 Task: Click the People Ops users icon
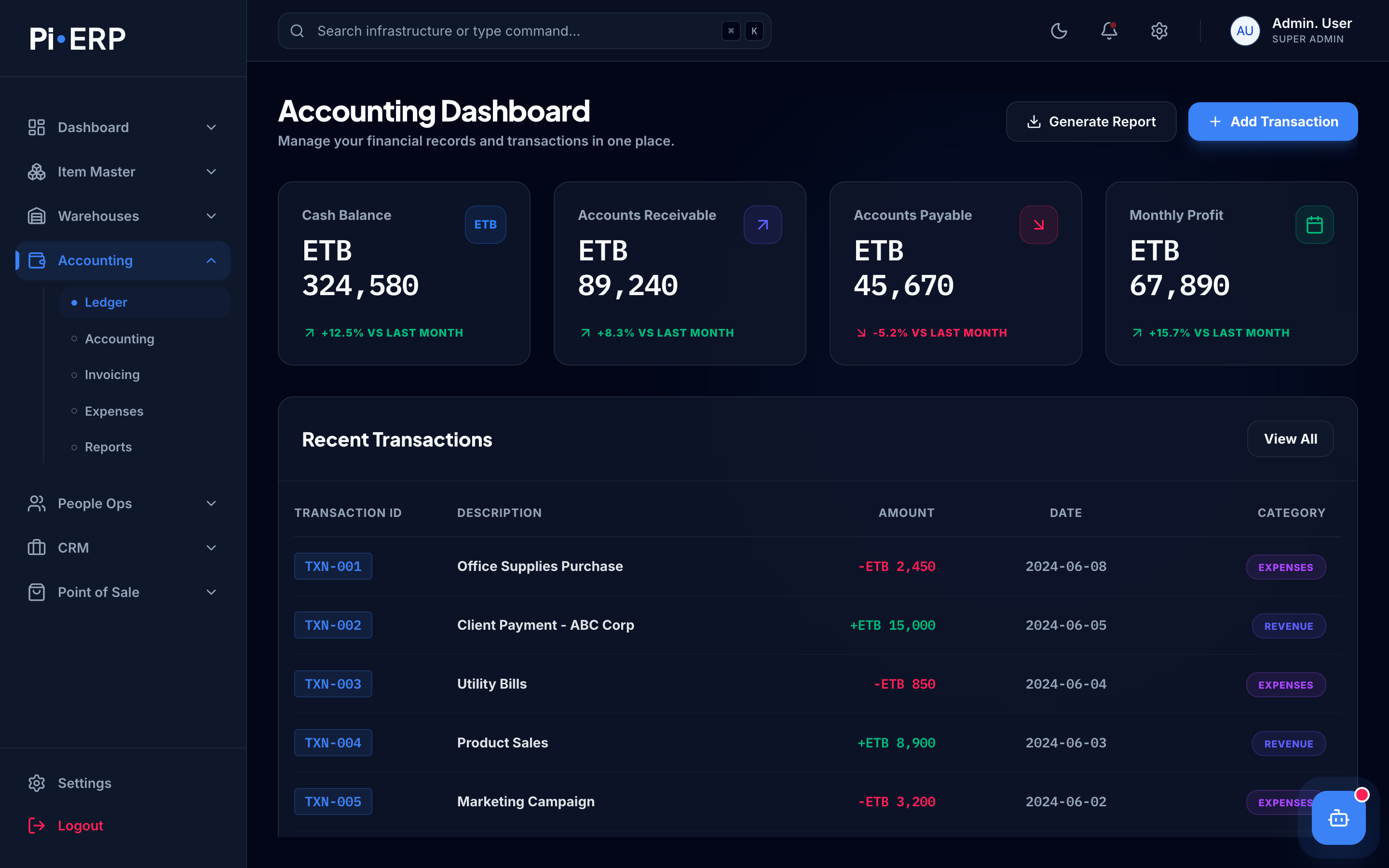click(37, 503)
